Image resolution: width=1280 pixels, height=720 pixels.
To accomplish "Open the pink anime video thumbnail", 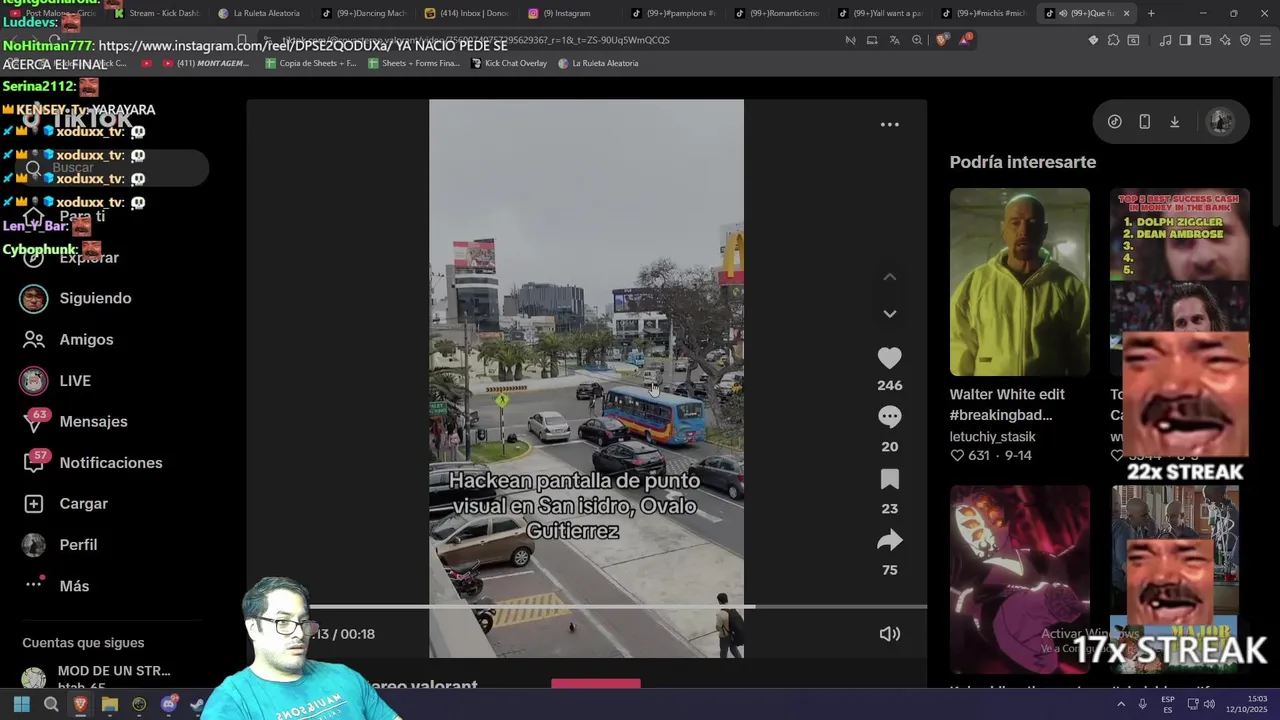I will click(x=1019, y=579).
